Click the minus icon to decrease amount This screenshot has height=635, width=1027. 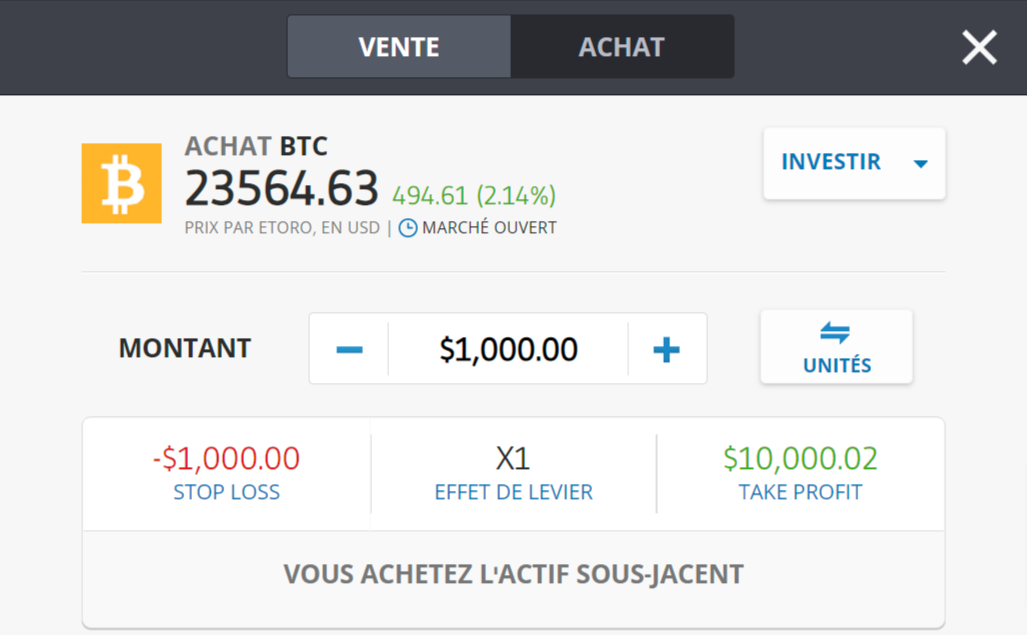[x=347, y=348]
